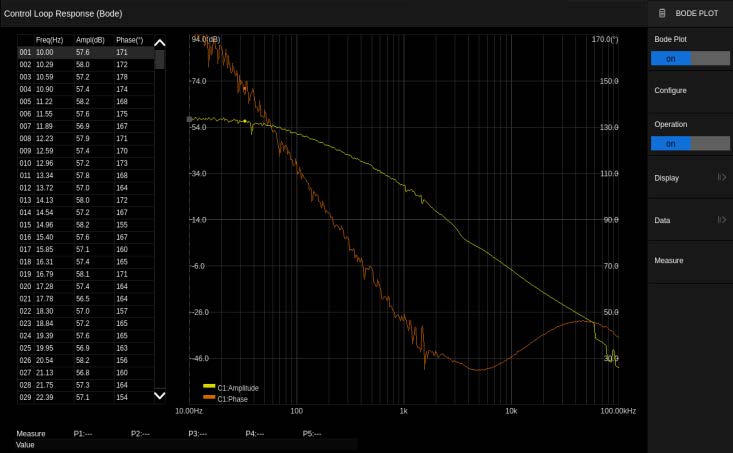
Task: Click the yellow amplitude marker dot on trace
Action: [245, 121]
